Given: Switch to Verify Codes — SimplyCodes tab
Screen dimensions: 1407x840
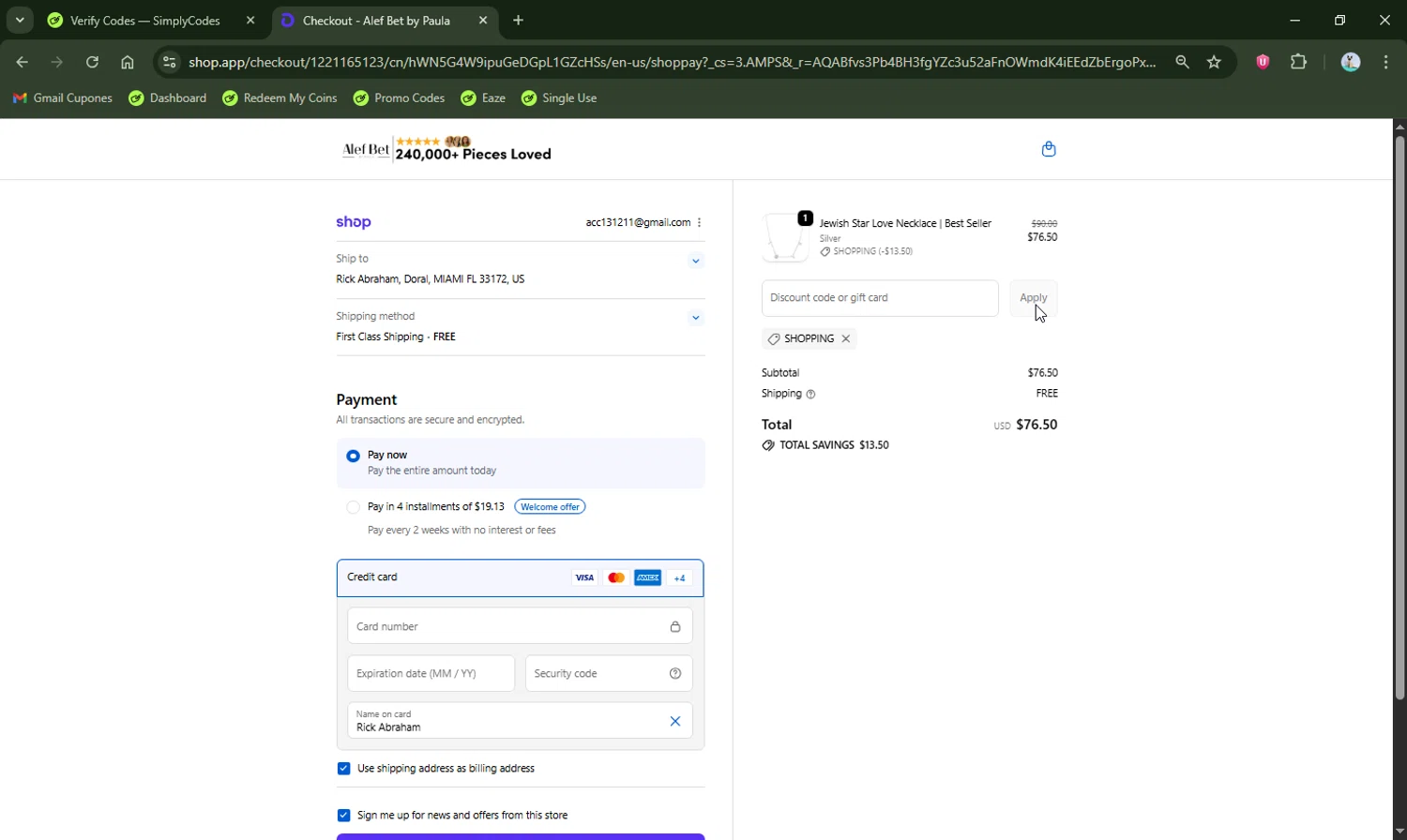Looking at the screenshot, I should 145,20.
